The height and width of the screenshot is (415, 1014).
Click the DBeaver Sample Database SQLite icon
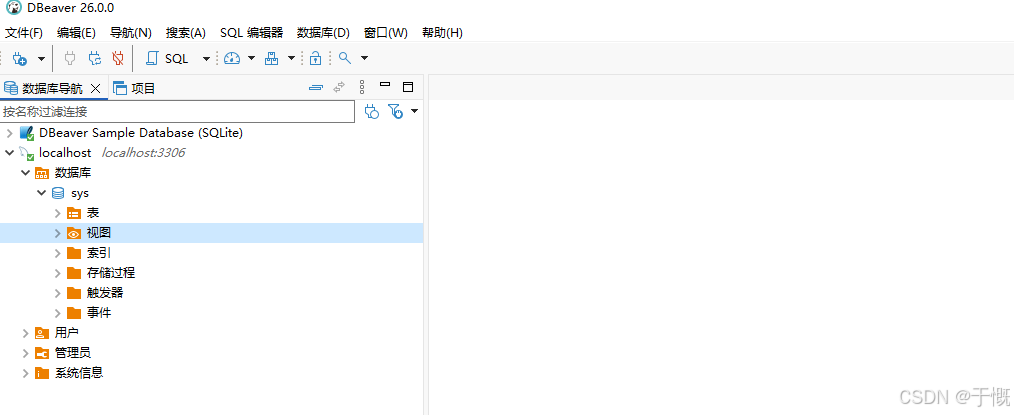[x=27, y=133]
